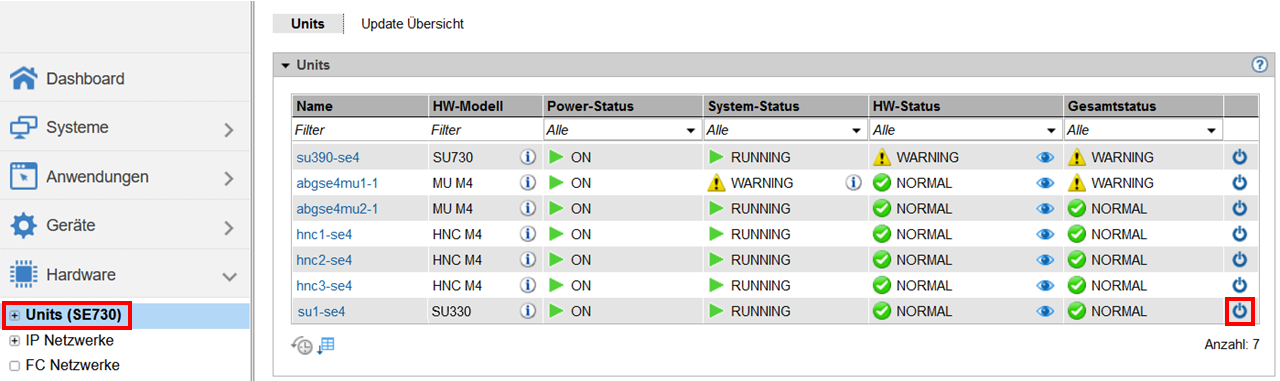Show HW model info for abgse4mu2-1

[x=528, y=208]
